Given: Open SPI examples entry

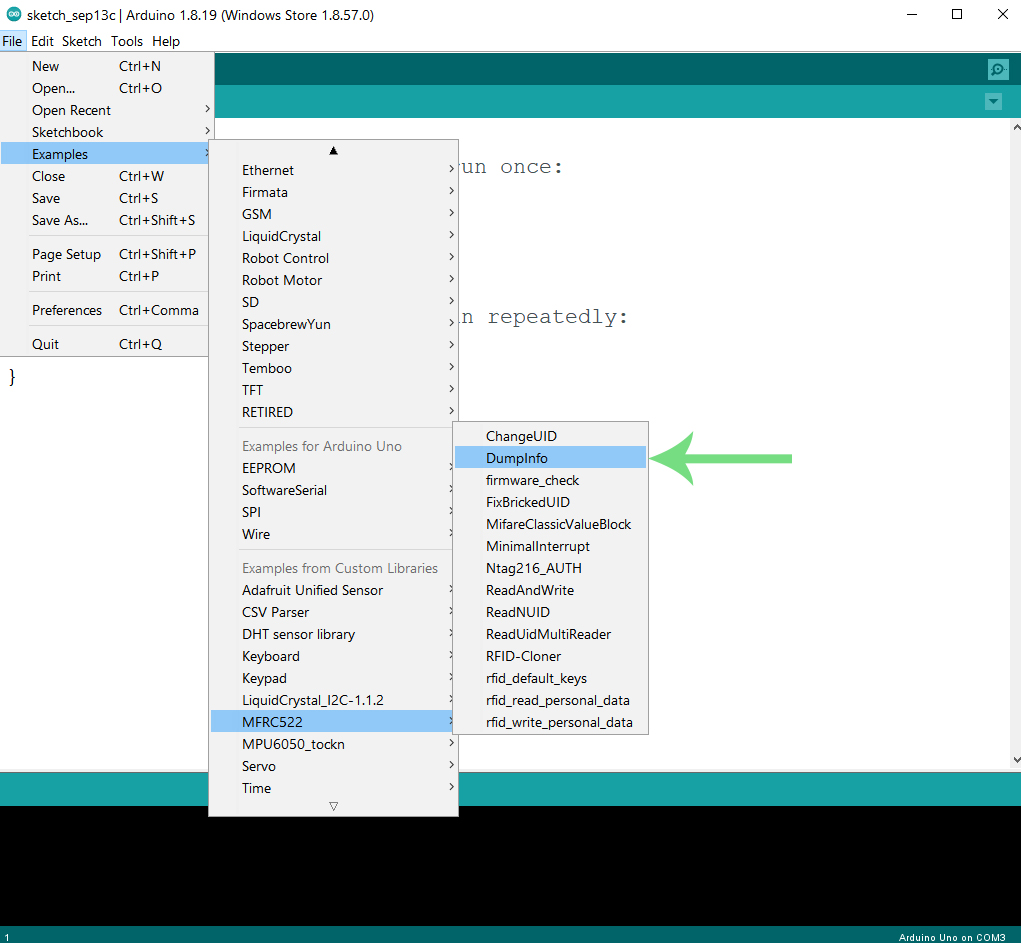Looking at the screenshot, I should click(332, 513).
